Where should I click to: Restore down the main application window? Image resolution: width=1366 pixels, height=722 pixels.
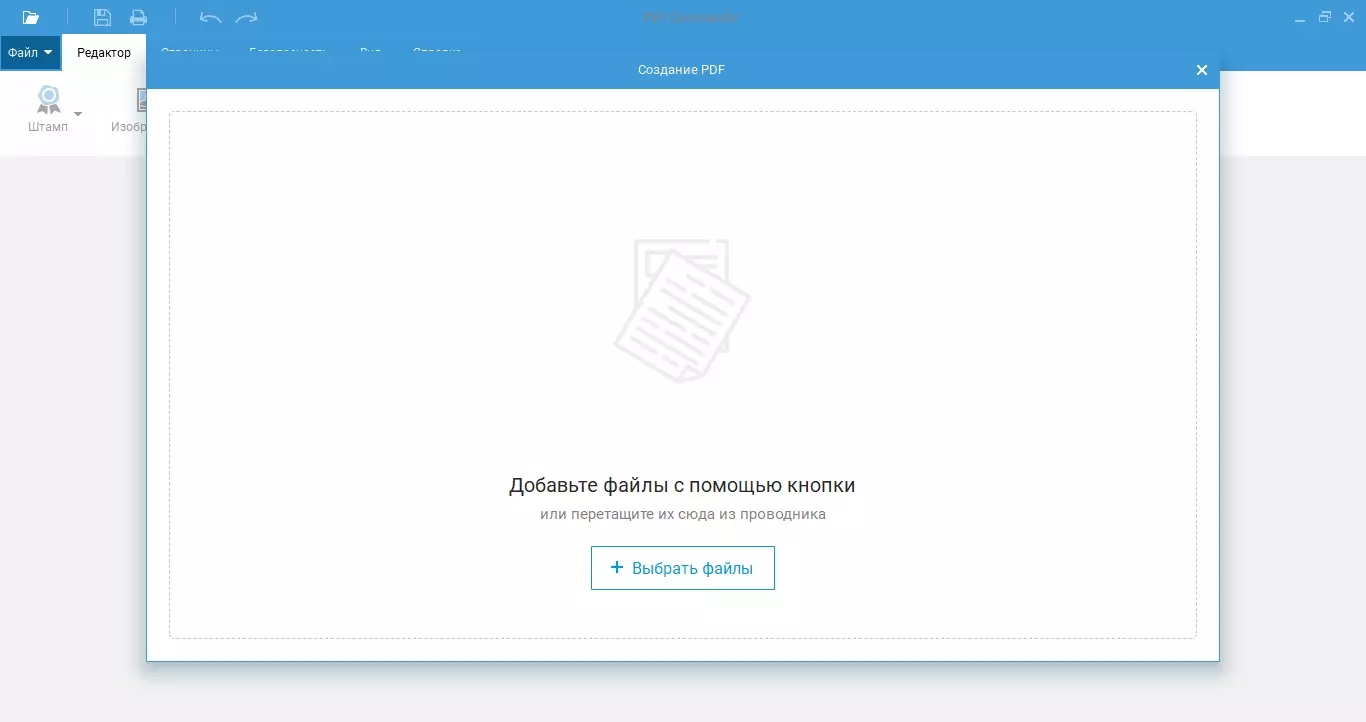tap(1325, 17)
